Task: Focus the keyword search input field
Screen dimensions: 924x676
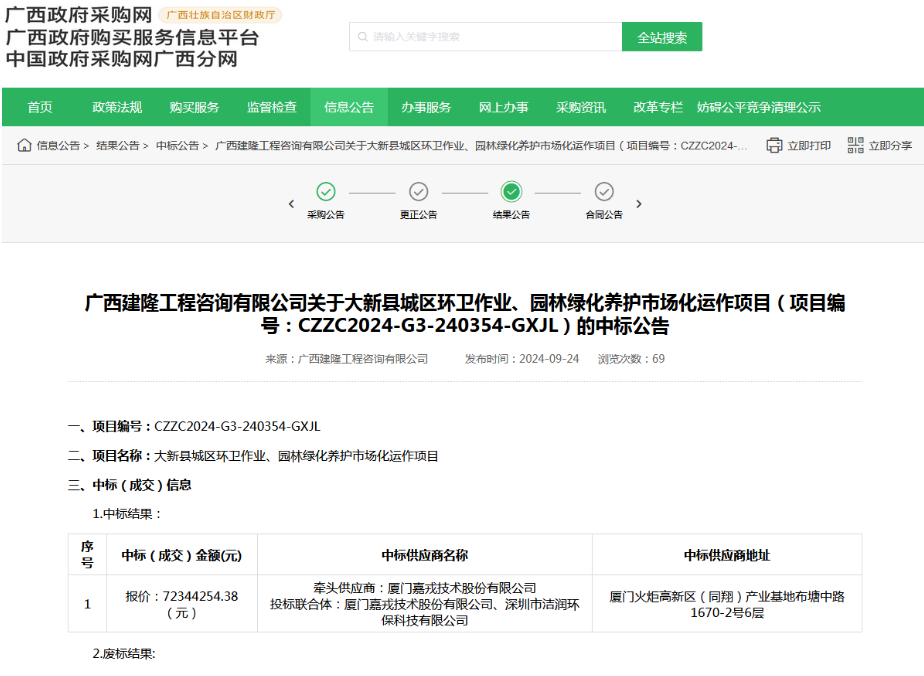Action: 486,37
